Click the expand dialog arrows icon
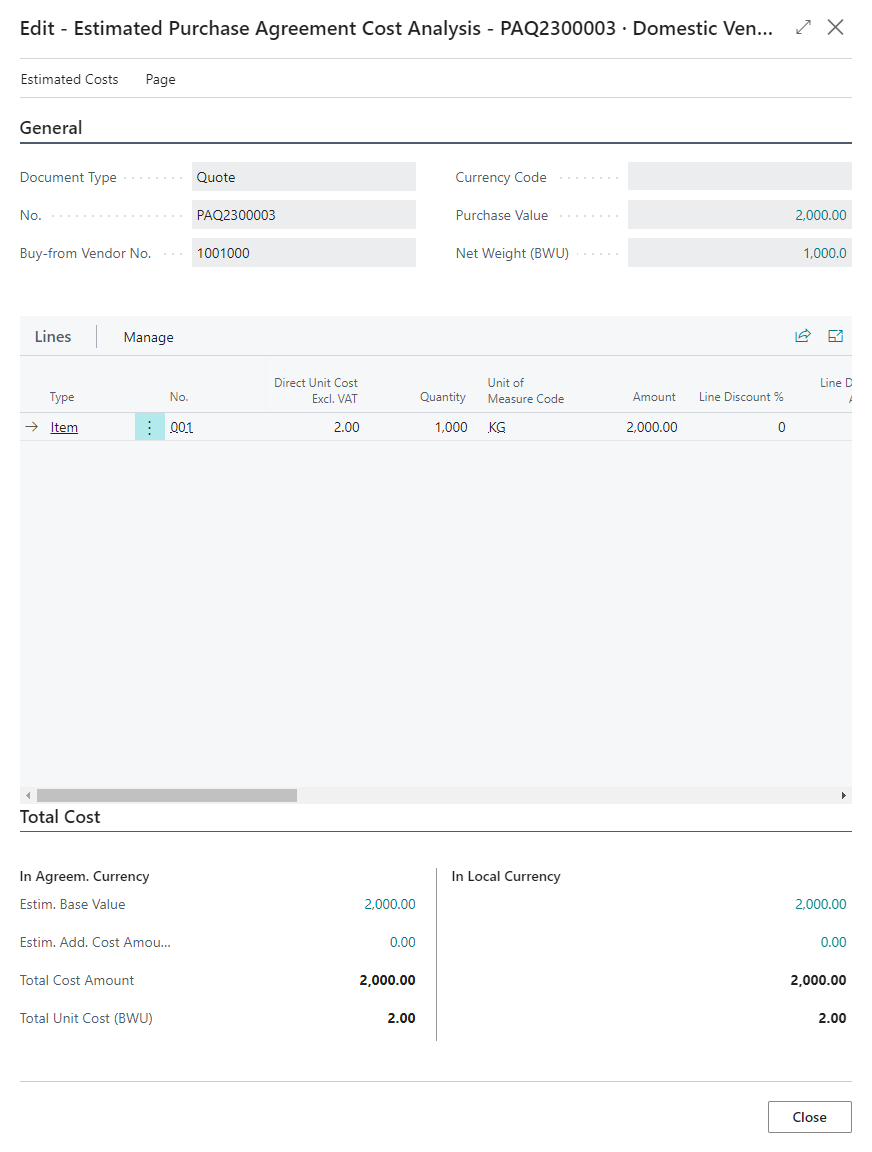 [x=803, y=28]
